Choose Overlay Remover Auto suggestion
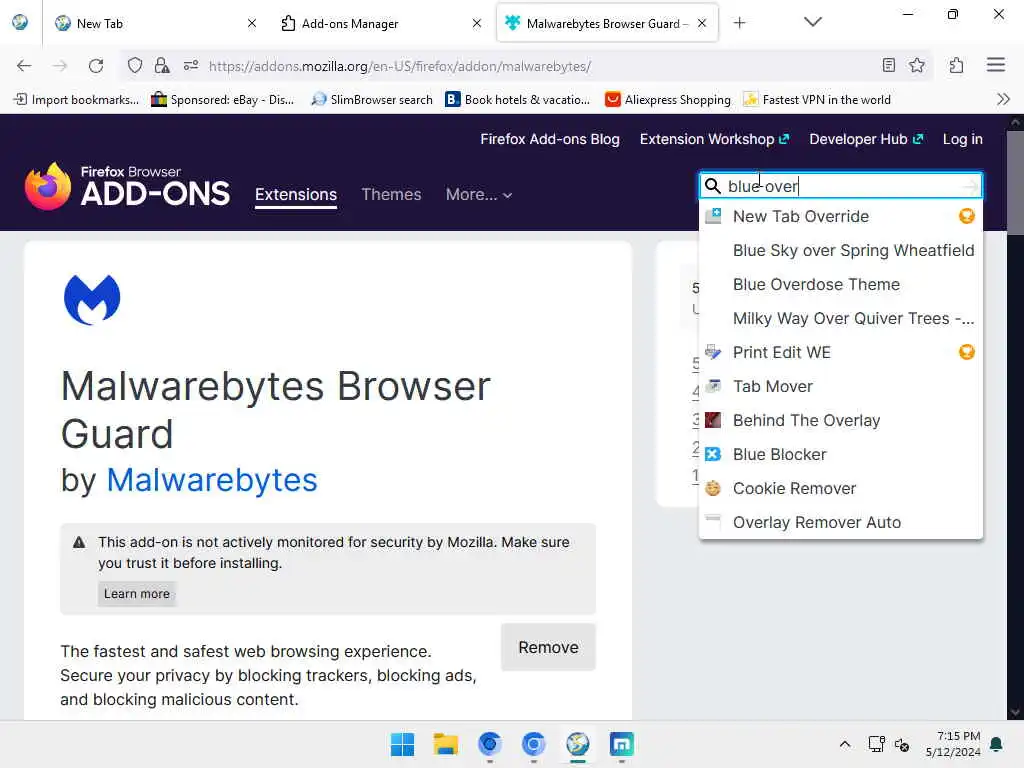The height and width of the screenshot is (768, 1024). click(x=840, y=522)
